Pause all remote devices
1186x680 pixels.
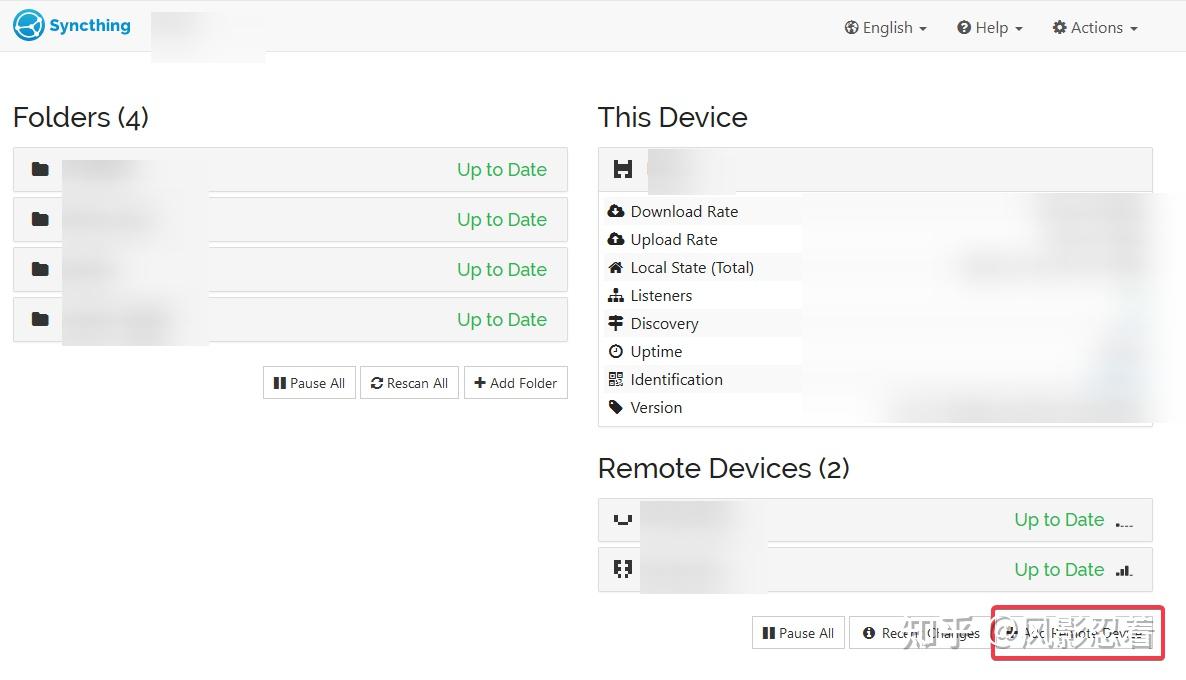[798, 633]
